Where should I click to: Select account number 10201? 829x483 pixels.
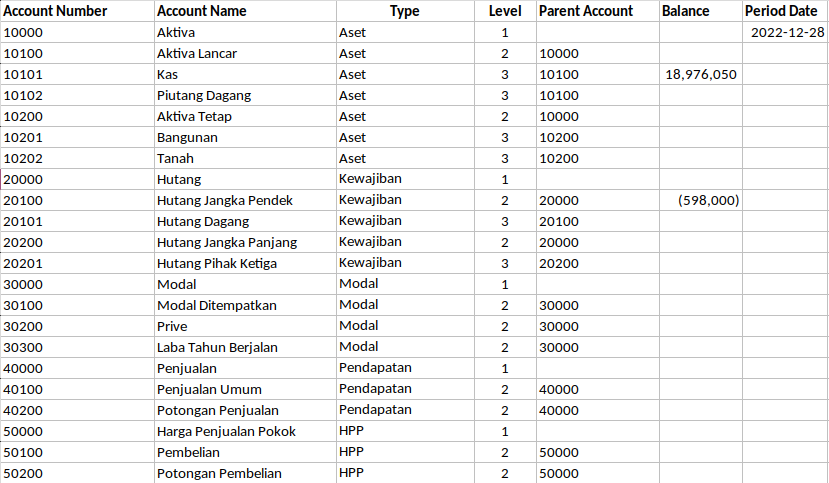pyautogui.click(x=77, y=137)
